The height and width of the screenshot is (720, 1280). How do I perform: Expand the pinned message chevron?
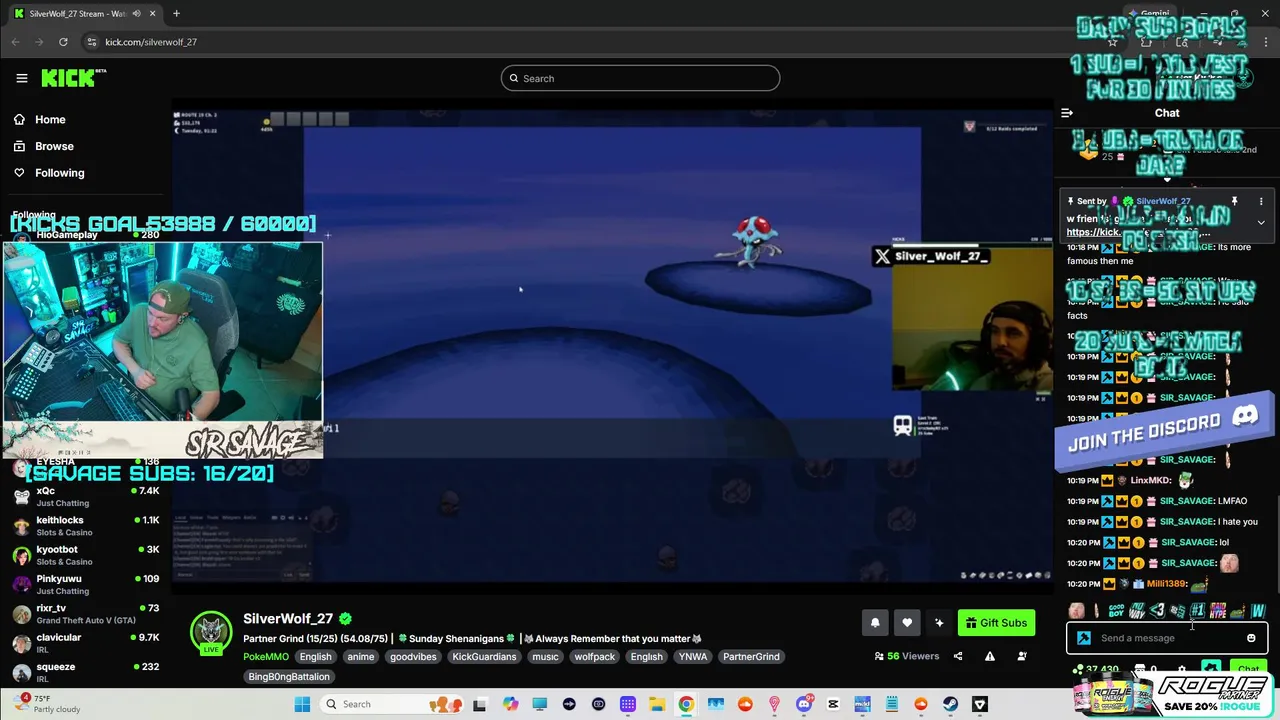point(1261,223)
